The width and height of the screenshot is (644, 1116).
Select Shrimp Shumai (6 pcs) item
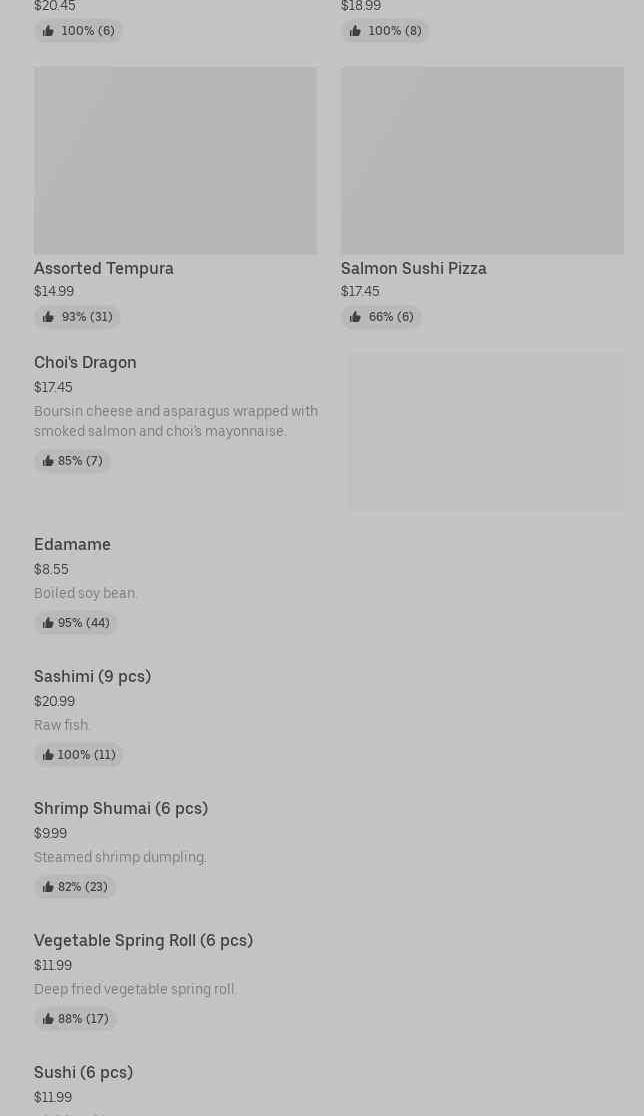pos(121,808)
